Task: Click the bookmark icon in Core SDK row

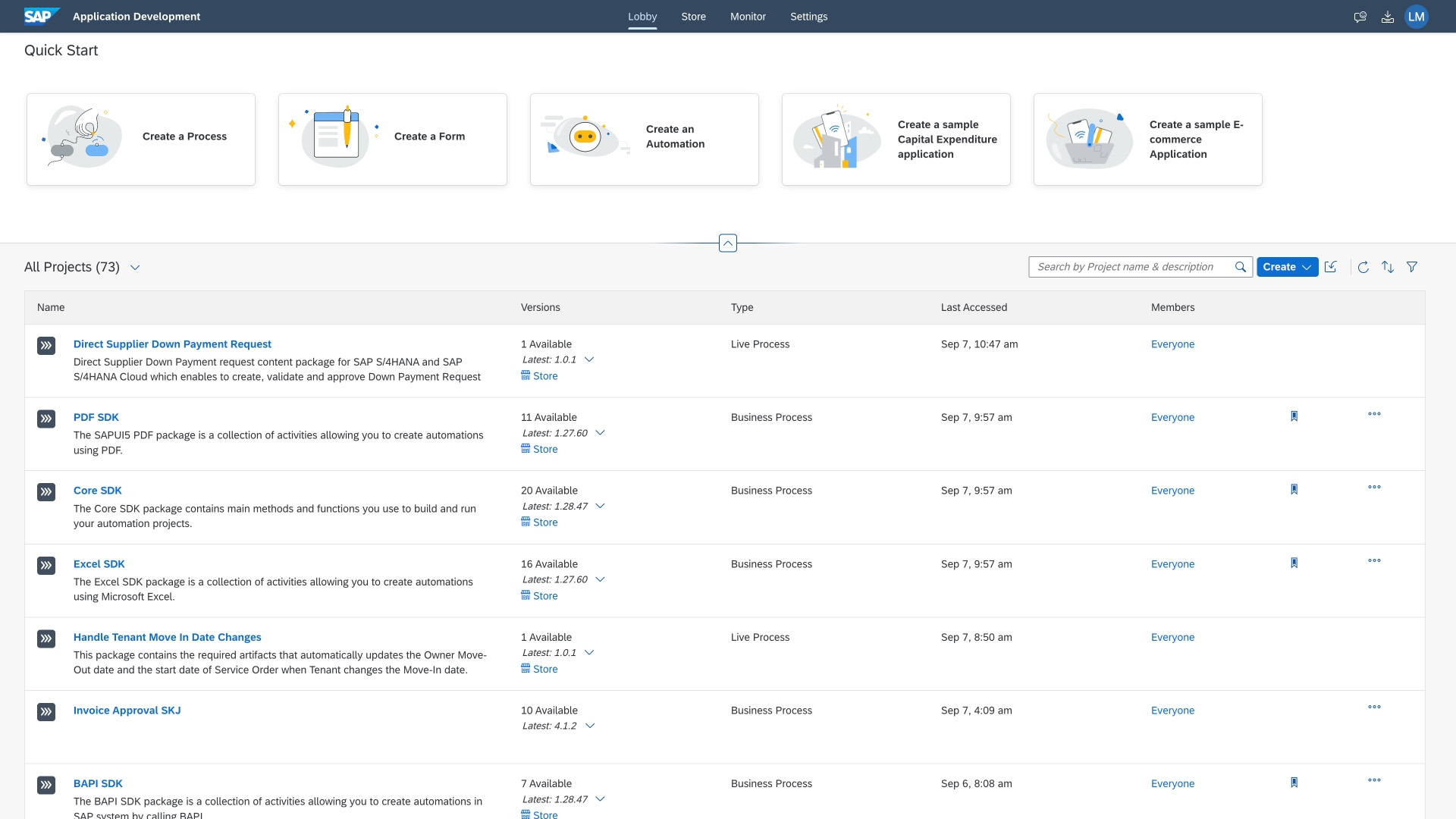Action: pyautogui.click(x=1294, y=490)
